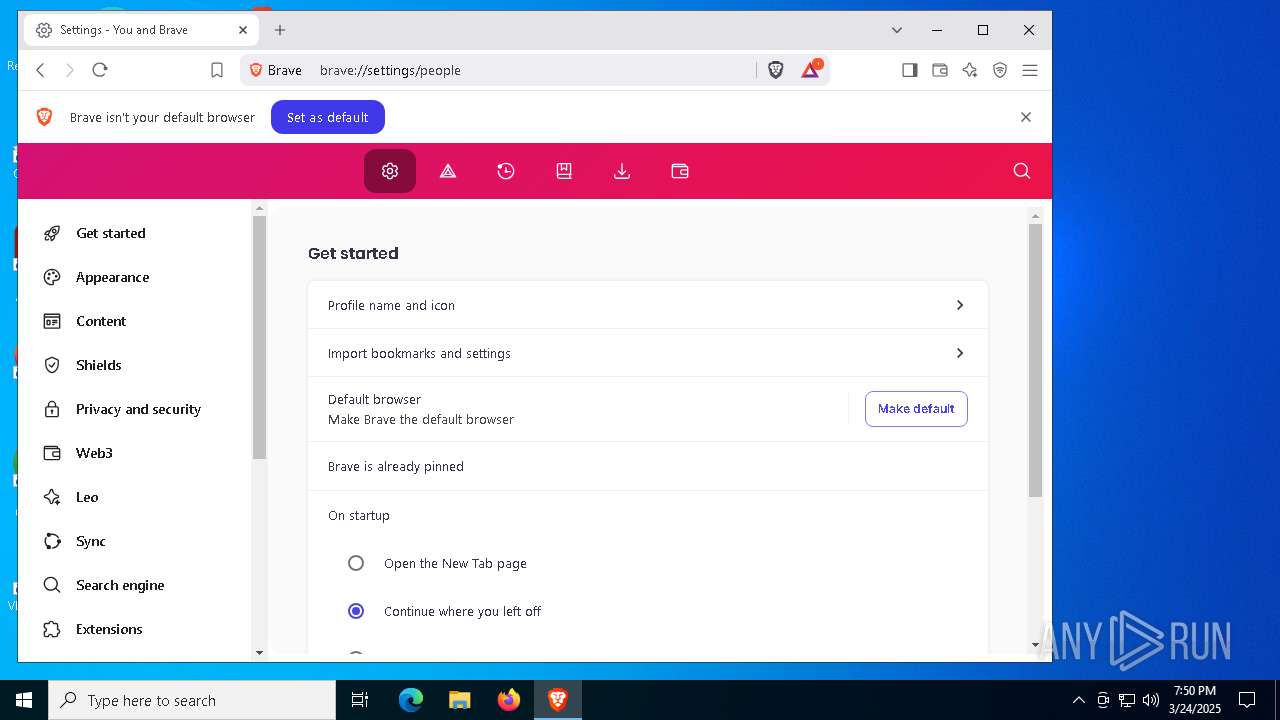Select Continue where you left off radio
The image size is (1280, 720).
(356, 611)
